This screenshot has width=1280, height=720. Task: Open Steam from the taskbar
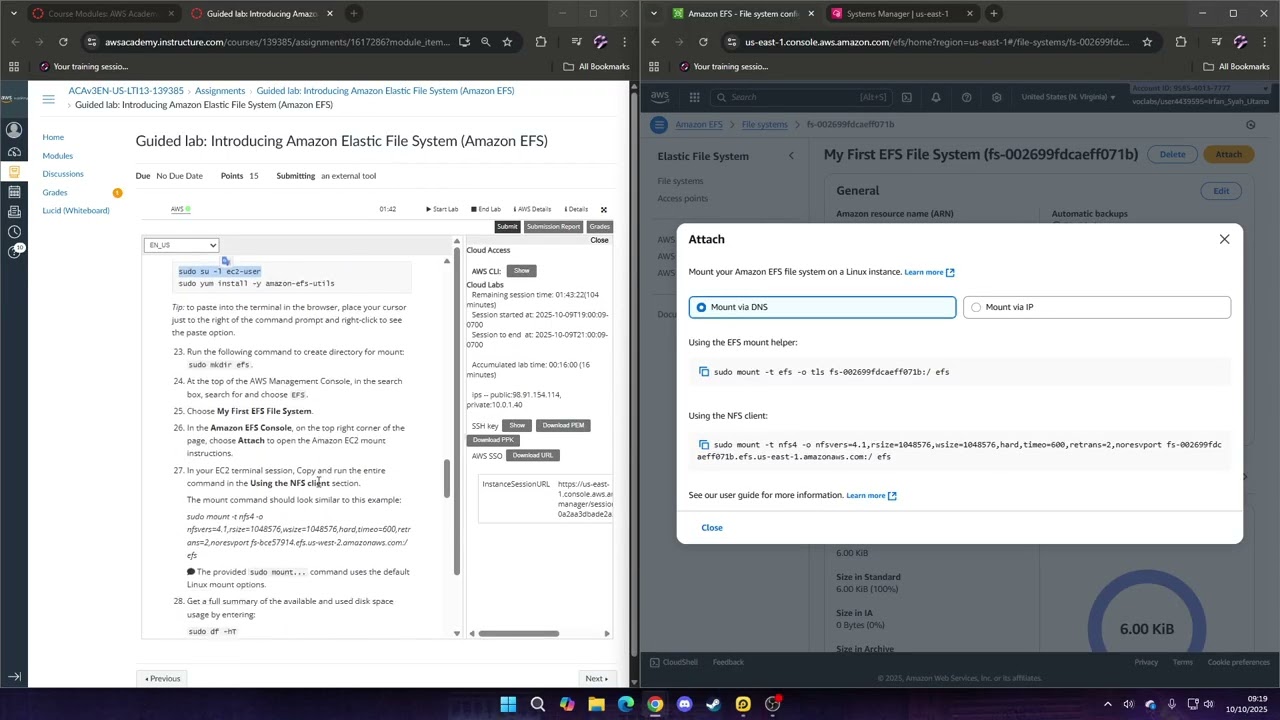[713, 704]
